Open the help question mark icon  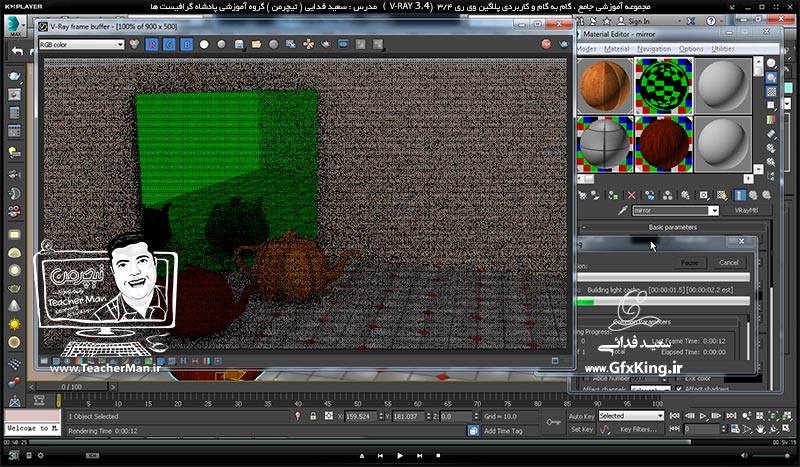[711, 21]
